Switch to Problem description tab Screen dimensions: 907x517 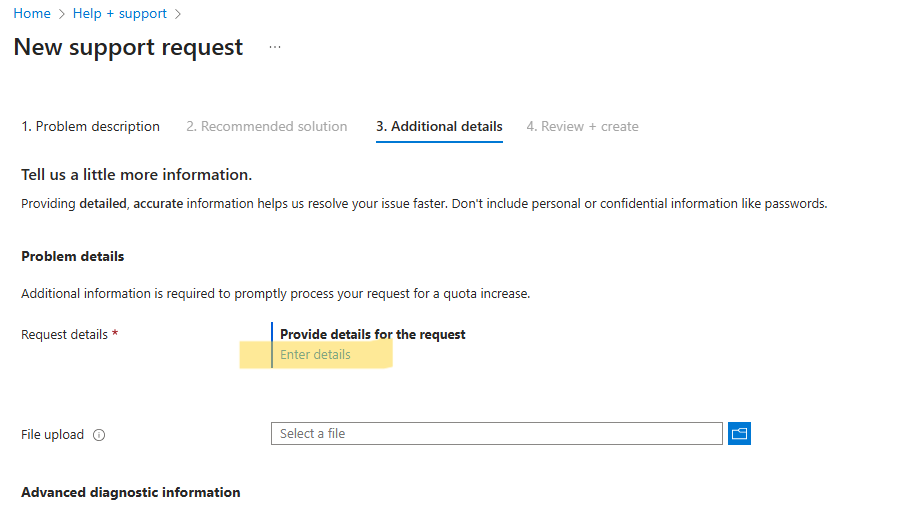[x=90, y=127]
